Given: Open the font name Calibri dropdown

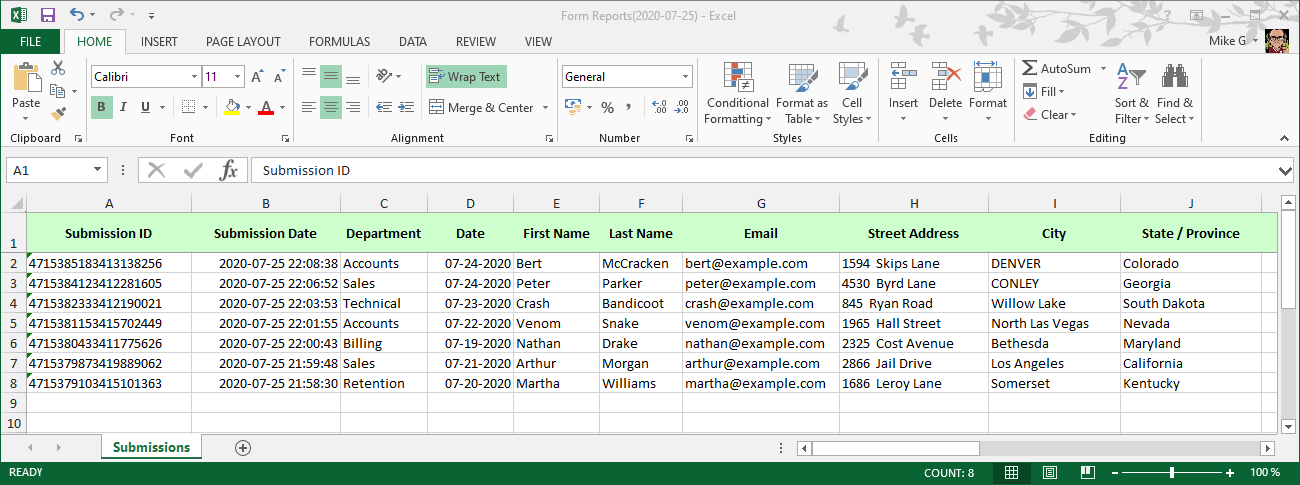Looking at the screenshot, I should point(194,77).
